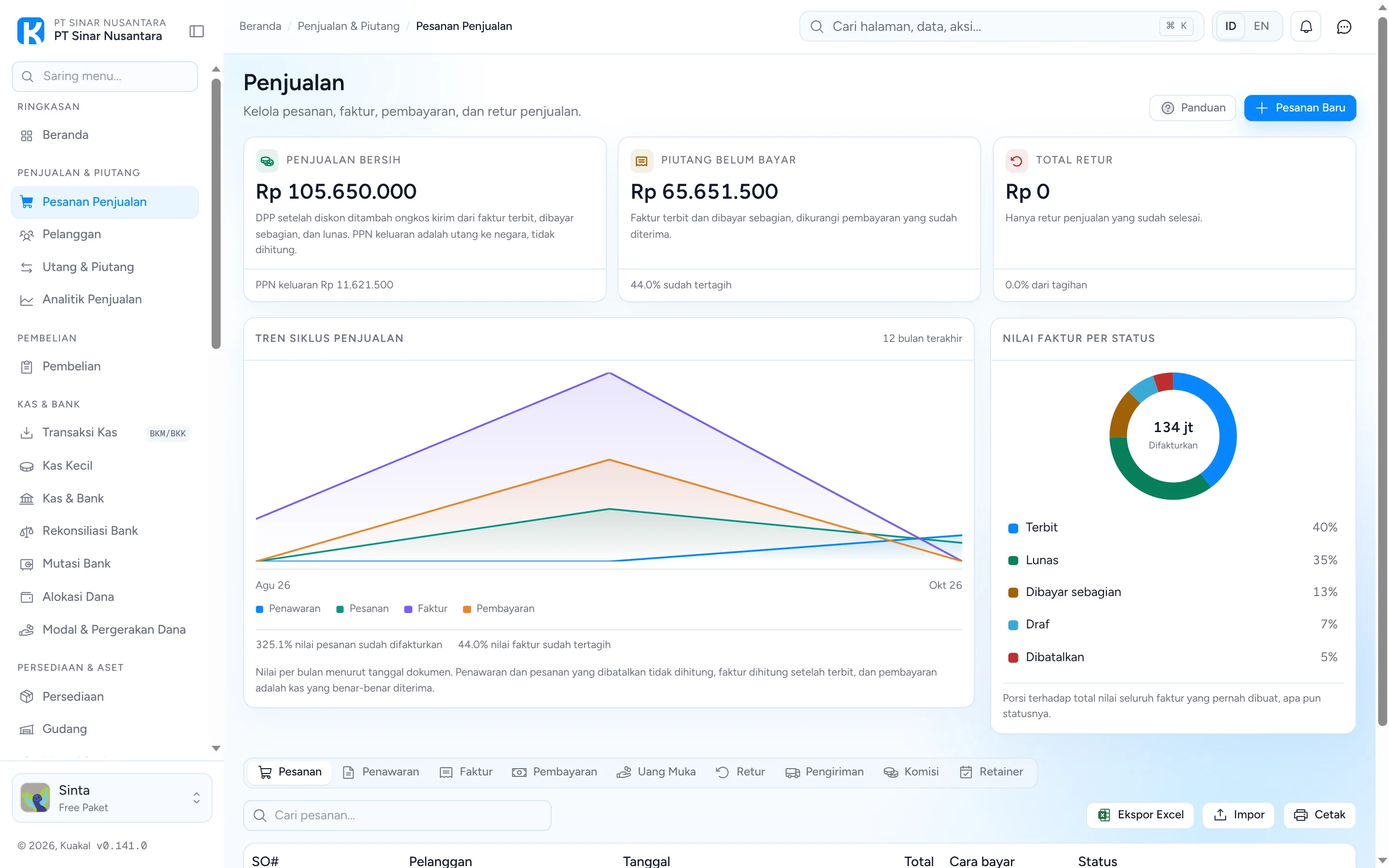Image resolution: width=1389 pixels, height=868 pixels.
Task: Toggle the Penawaran chart legend series
Action: click(288, 609)
